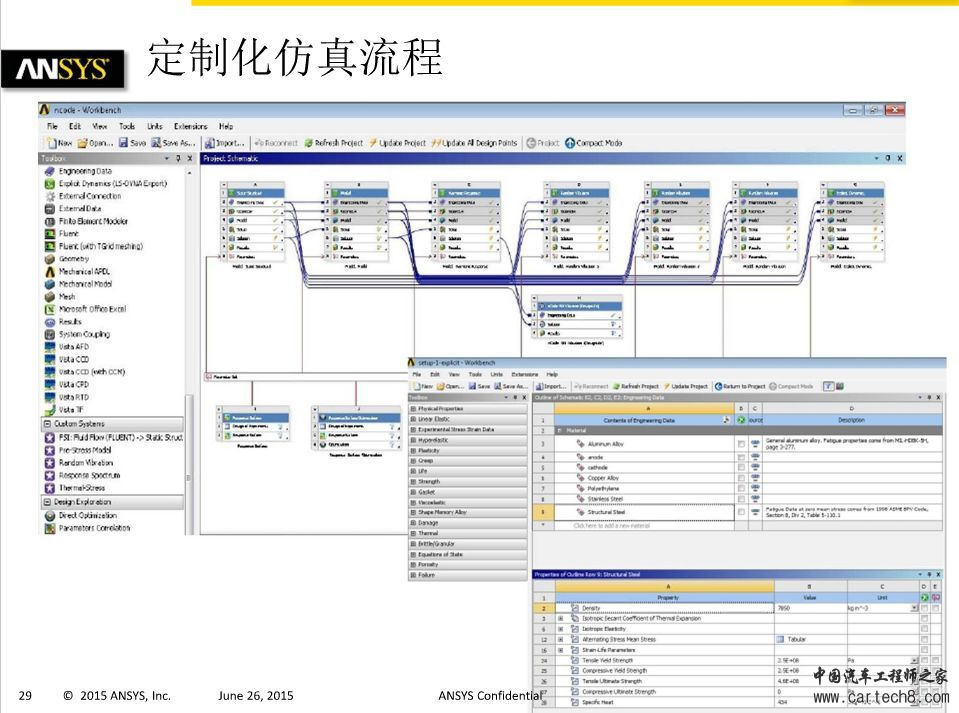
Task: Toggle Copper Alloy row checkbox
Action: [x=741, y=478]
